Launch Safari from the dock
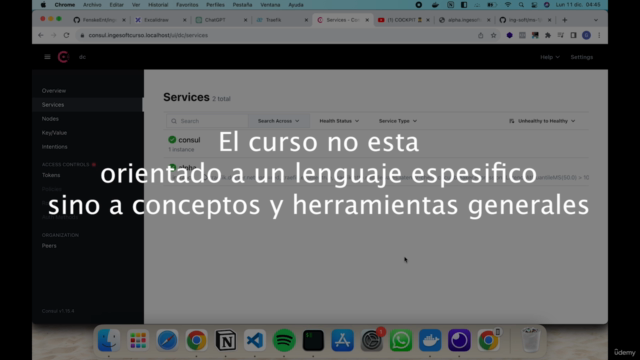640x360 pixels. click(x=167, y=340)
